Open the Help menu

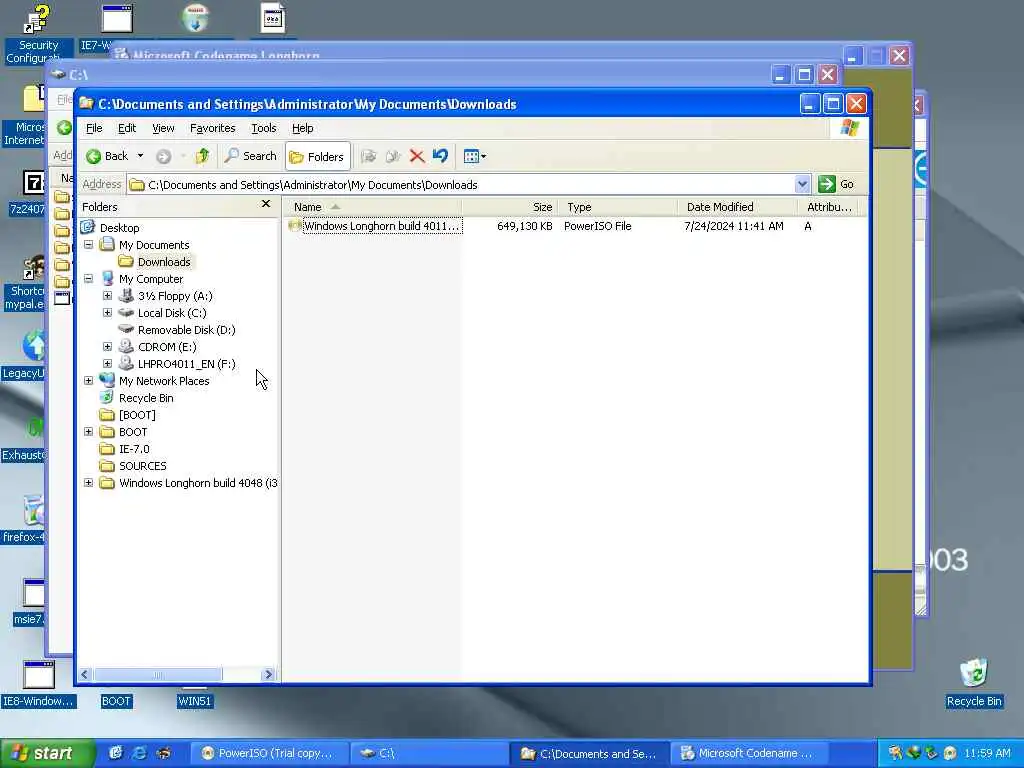(x=302, y=128)
